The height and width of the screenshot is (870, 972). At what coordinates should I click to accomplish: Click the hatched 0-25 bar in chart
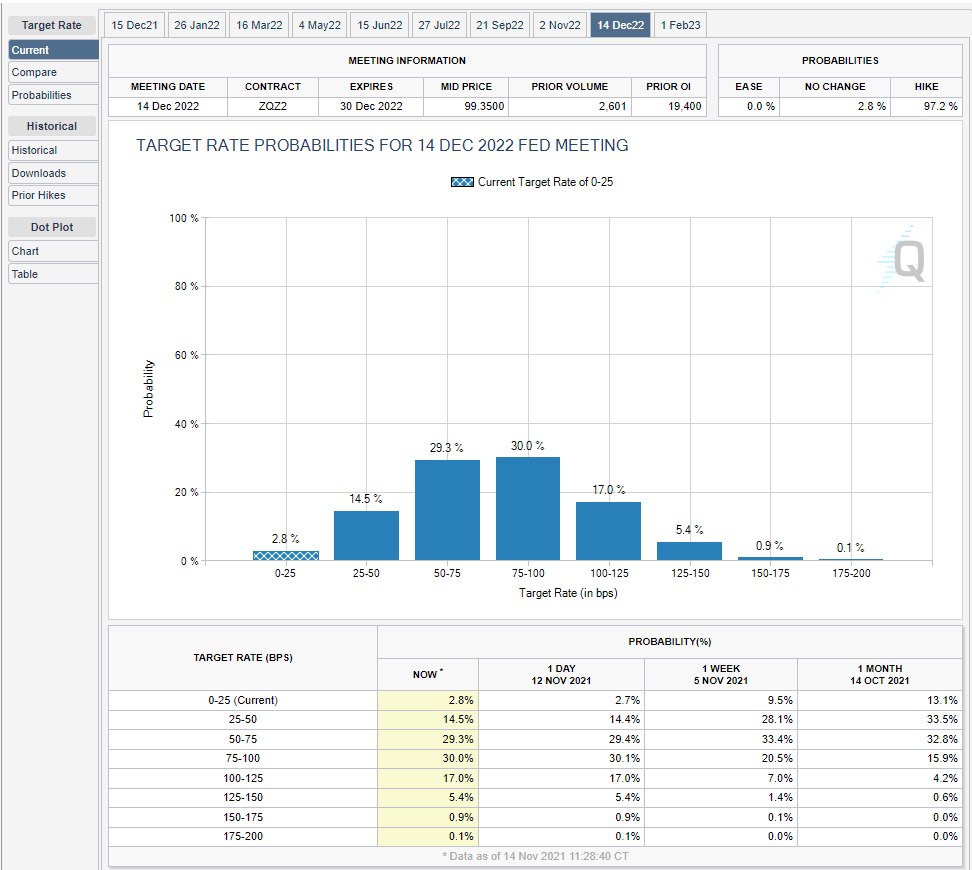[x=285, y=555]
